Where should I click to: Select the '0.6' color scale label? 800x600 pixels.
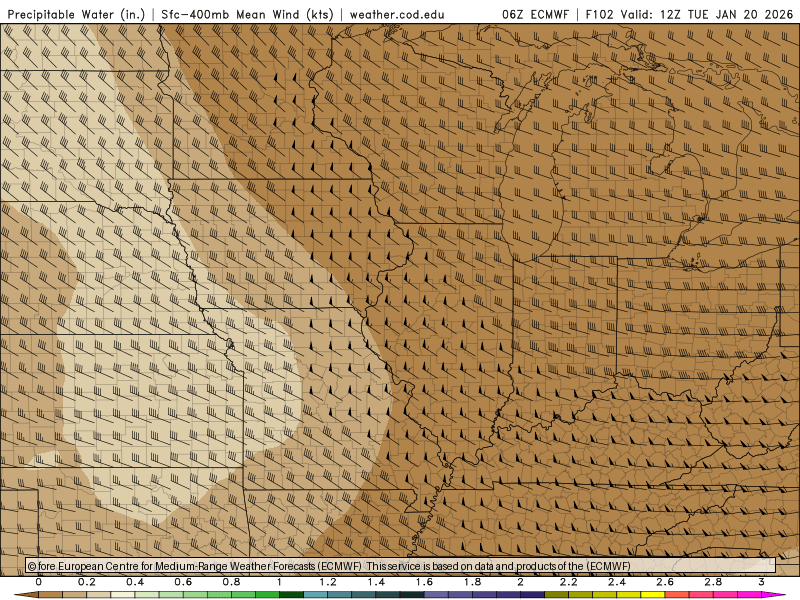tap(183, 582)
